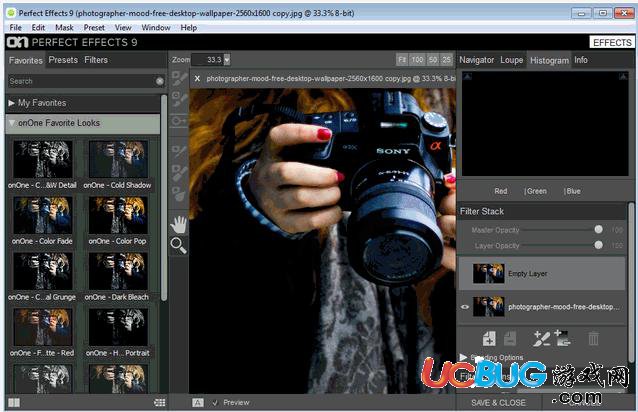Select Red channel label under histogram
Viewport: 638px width, 412px height.
(501, 191)
